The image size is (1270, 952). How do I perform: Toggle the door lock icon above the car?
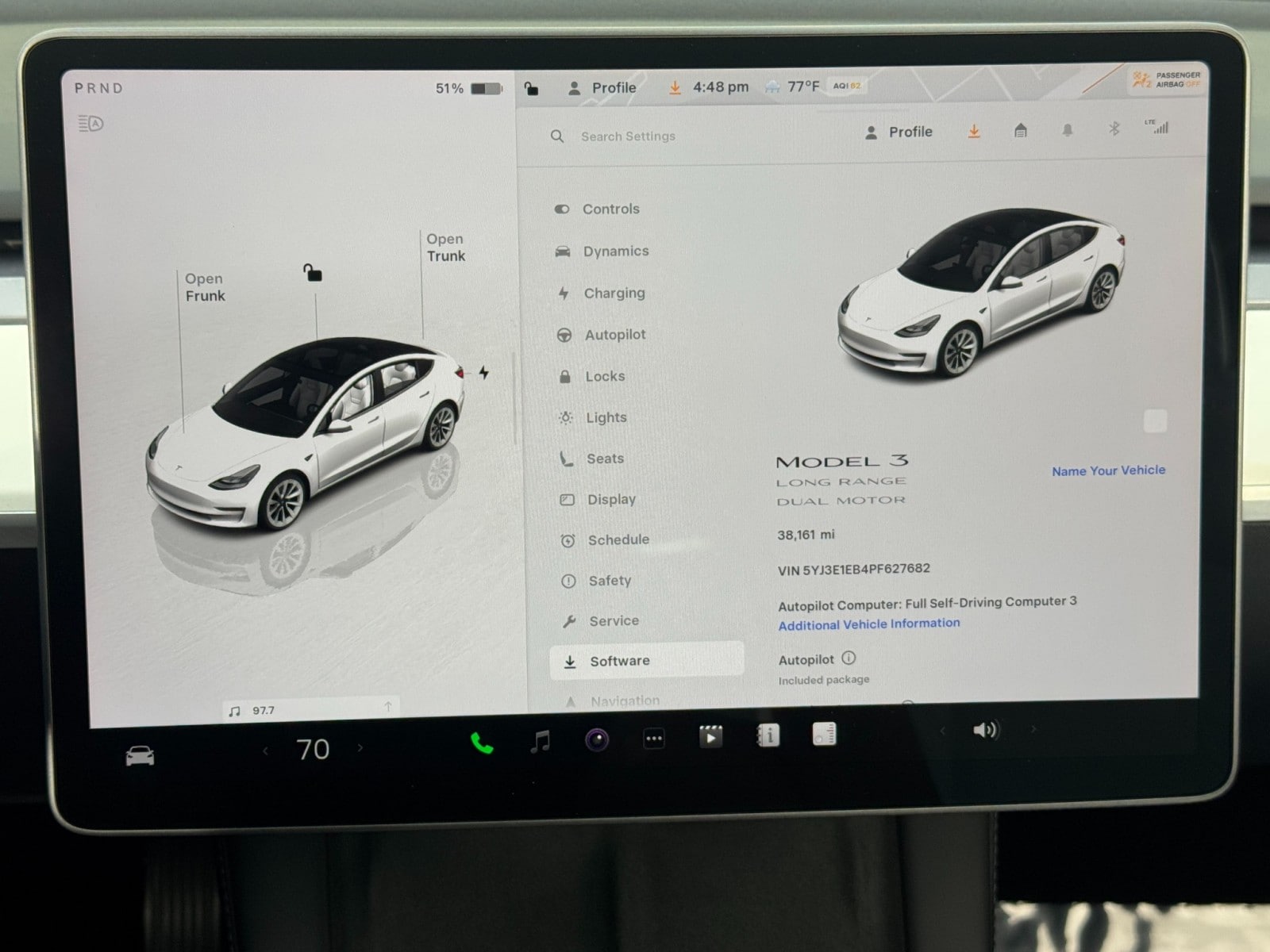coord(313,274)
